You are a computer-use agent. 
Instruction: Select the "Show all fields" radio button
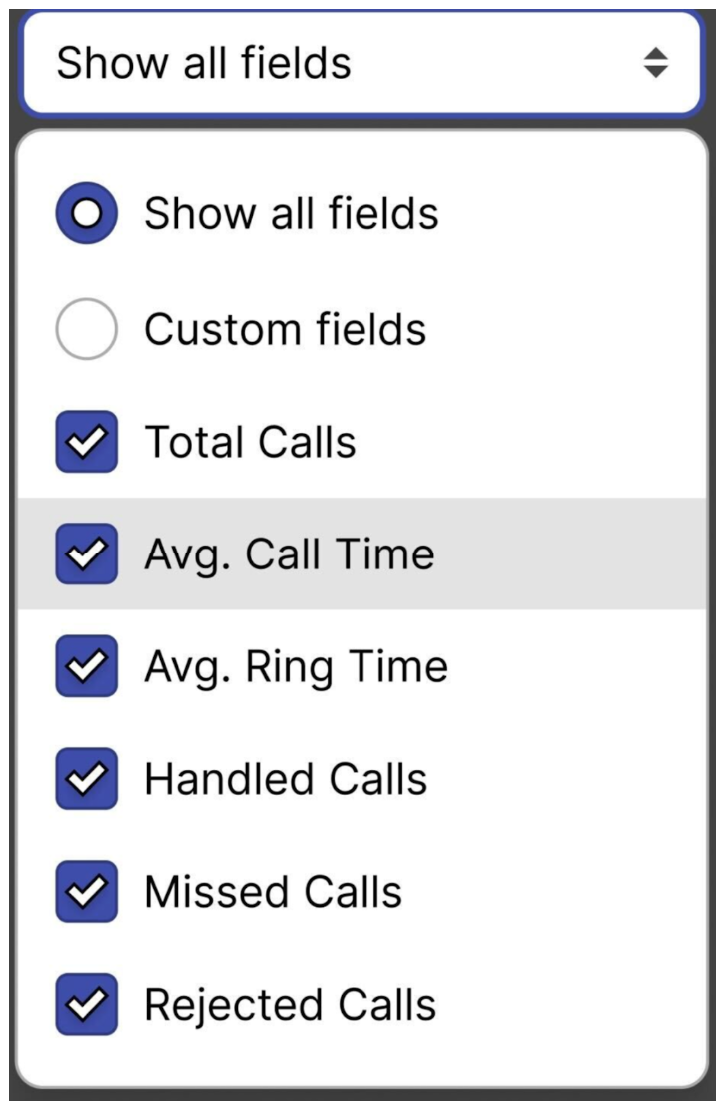click(87, 214)
